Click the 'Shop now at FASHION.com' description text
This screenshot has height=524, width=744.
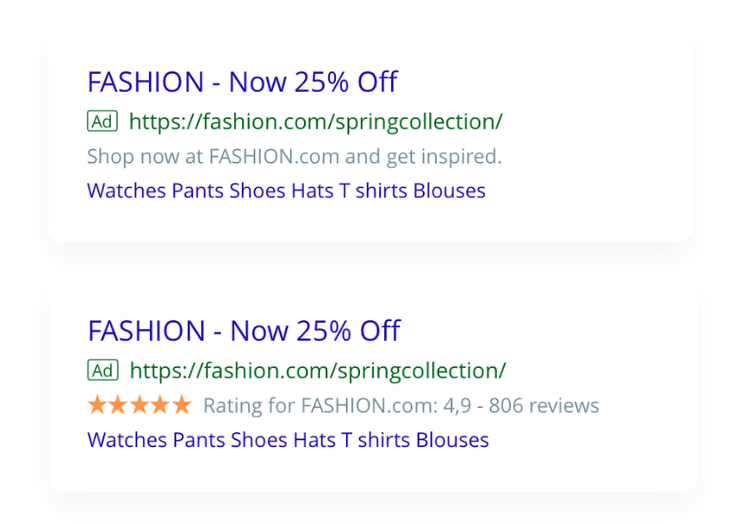(294, 157)
